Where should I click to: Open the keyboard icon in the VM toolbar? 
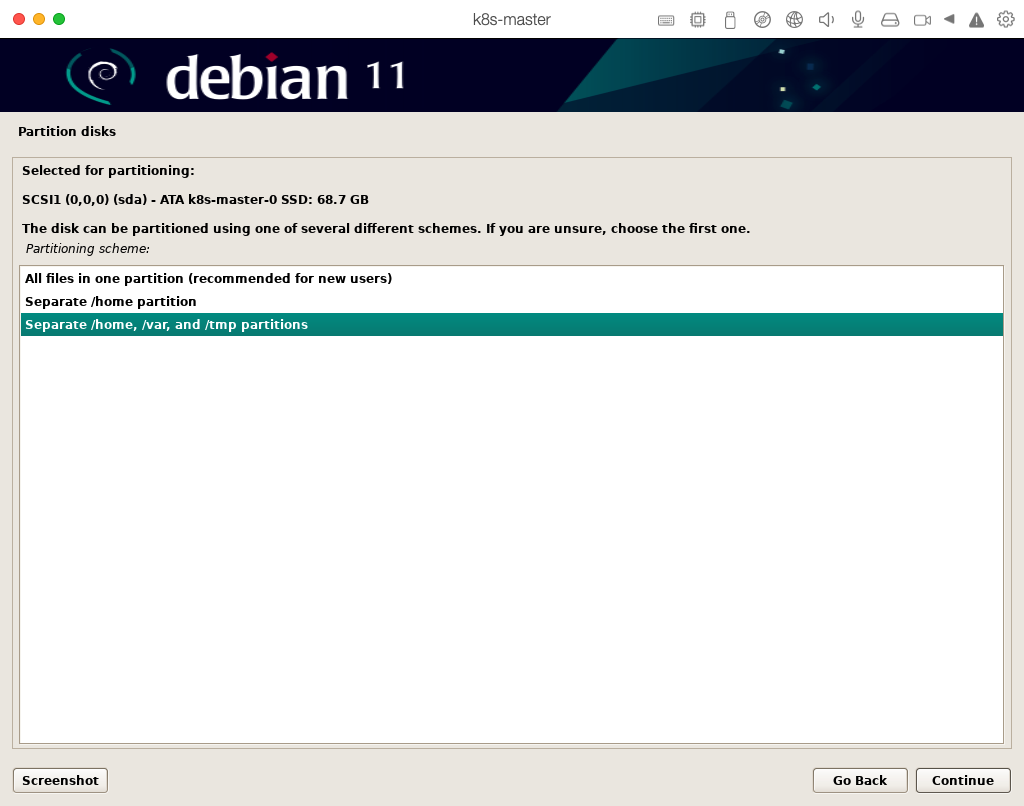point(665,20)
